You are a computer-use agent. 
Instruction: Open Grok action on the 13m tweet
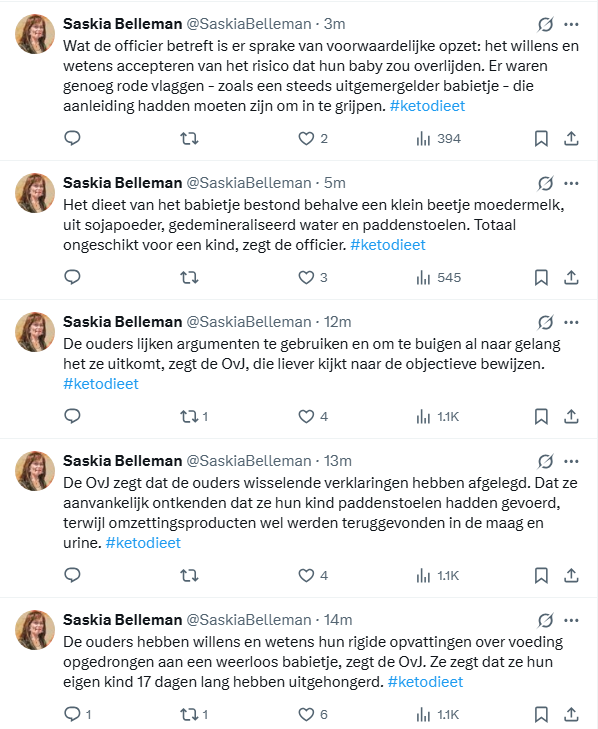pos(545,461)
